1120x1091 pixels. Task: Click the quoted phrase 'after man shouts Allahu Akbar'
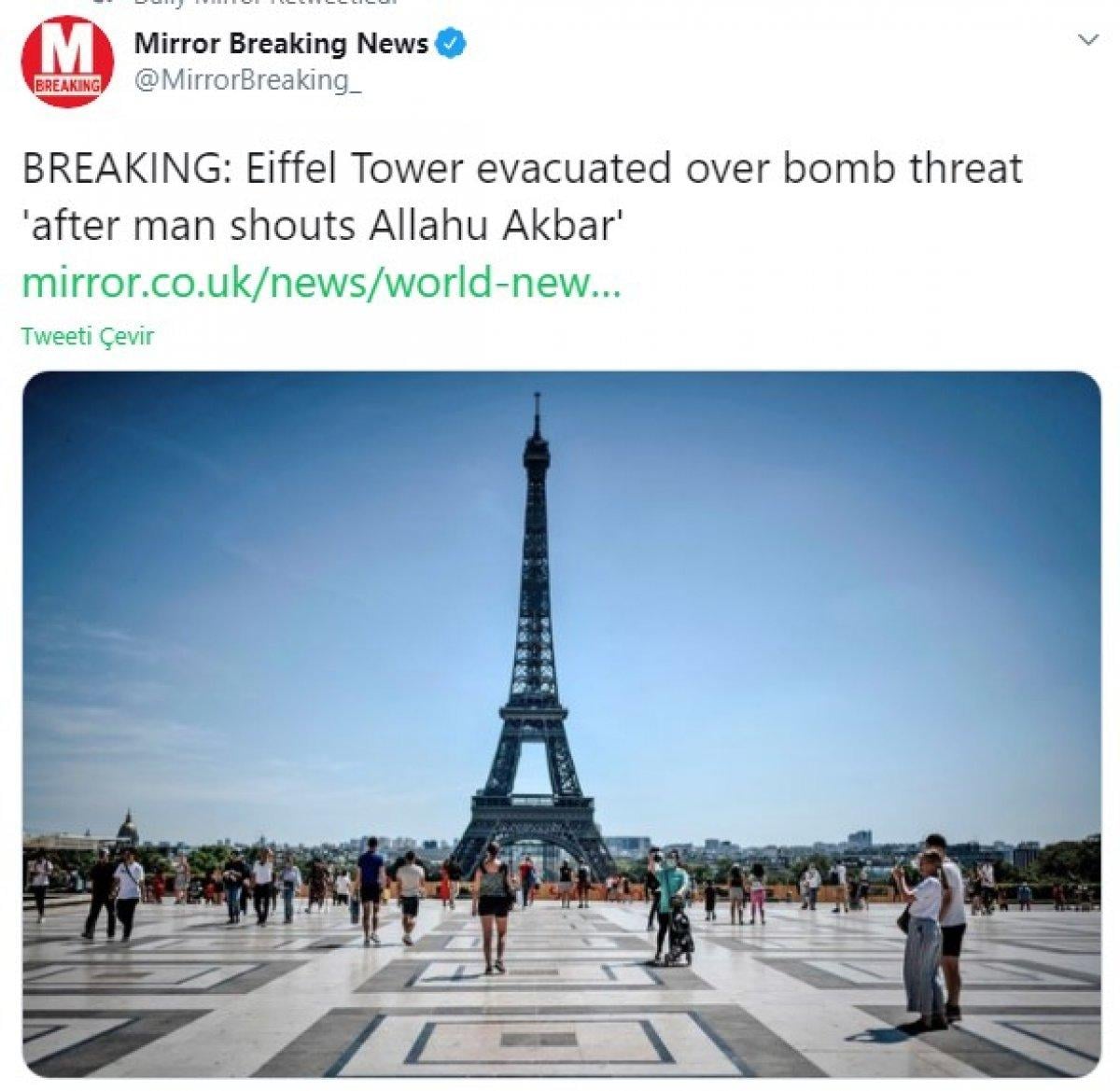pos(321,226)
